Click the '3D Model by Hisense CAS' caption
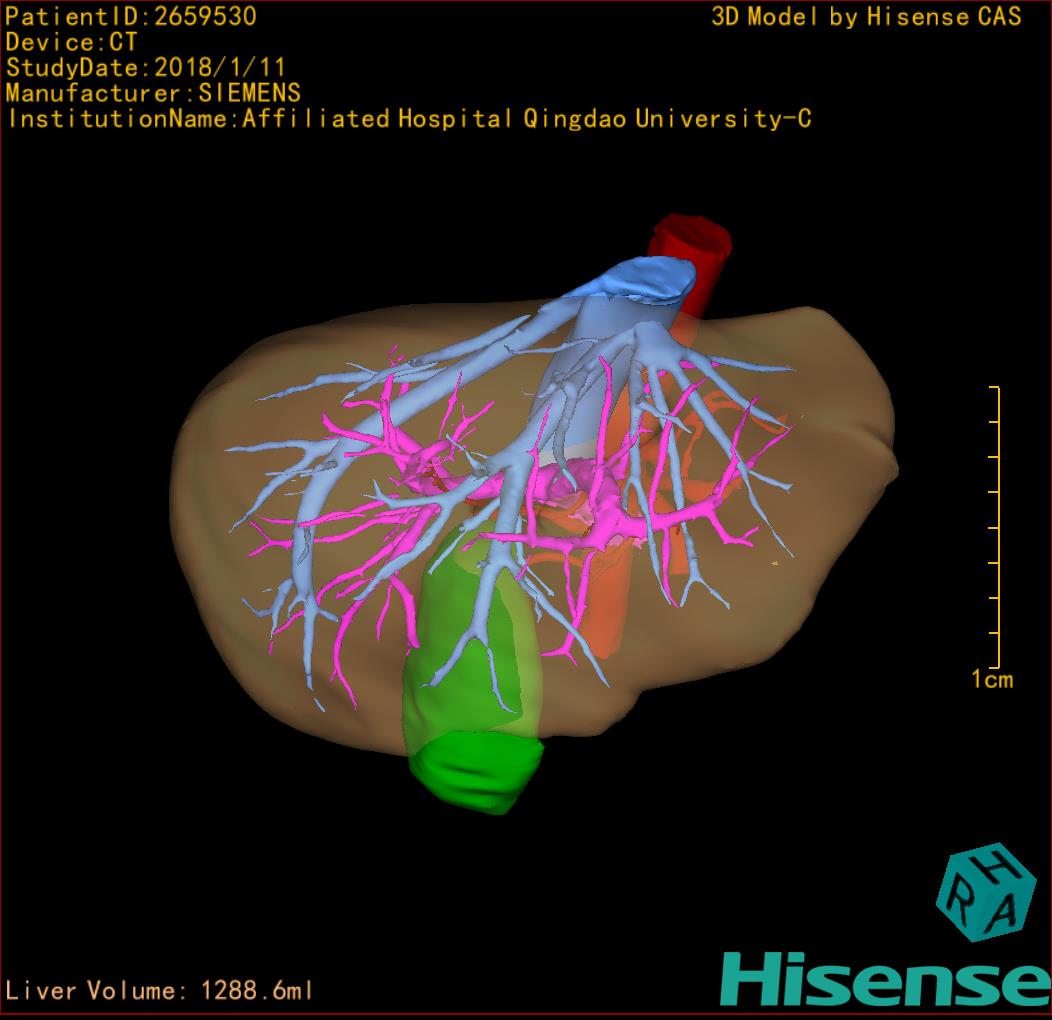1052x1020 pixels. (x=866, y=16)
